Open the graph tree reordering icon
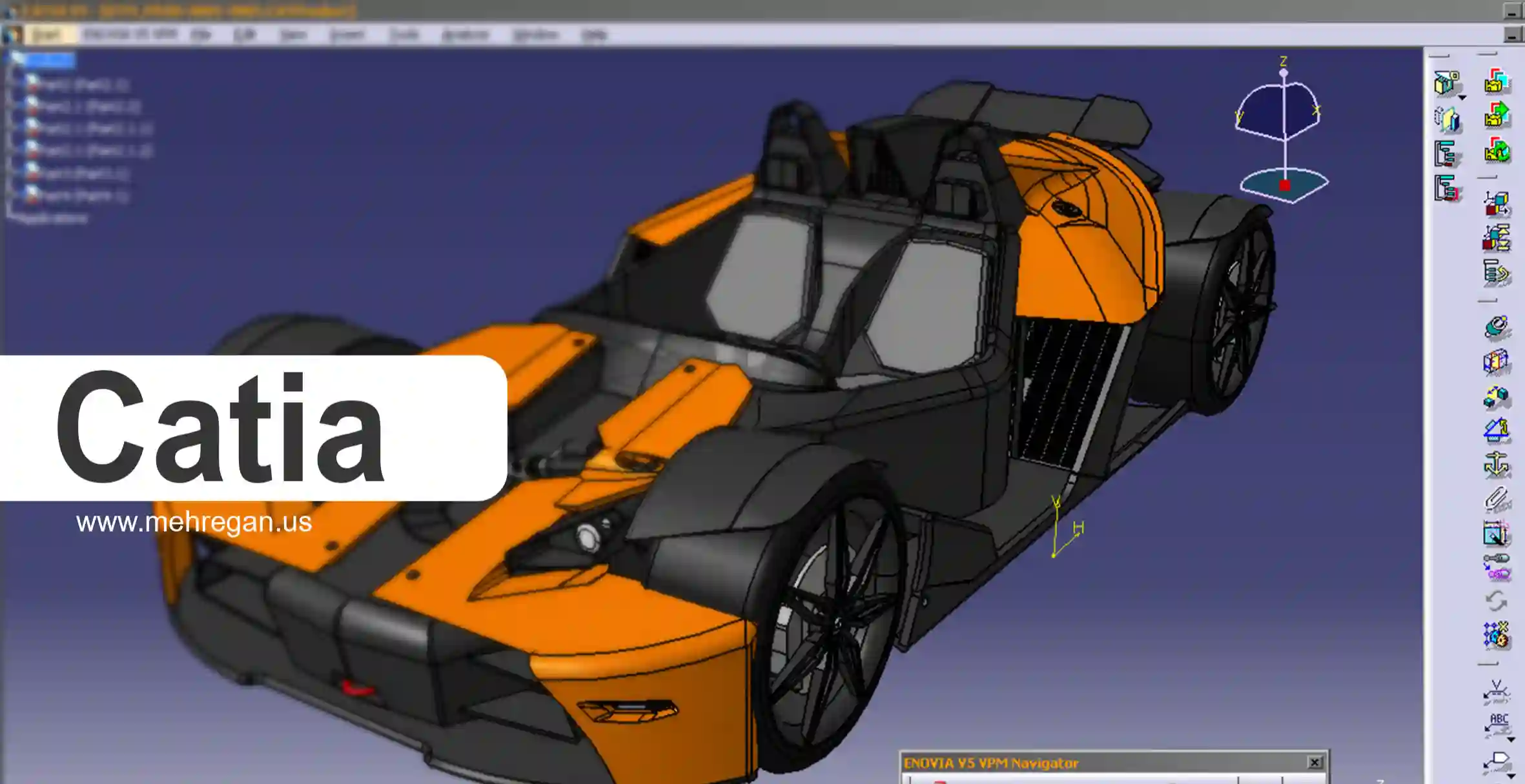 [1447, 154]
